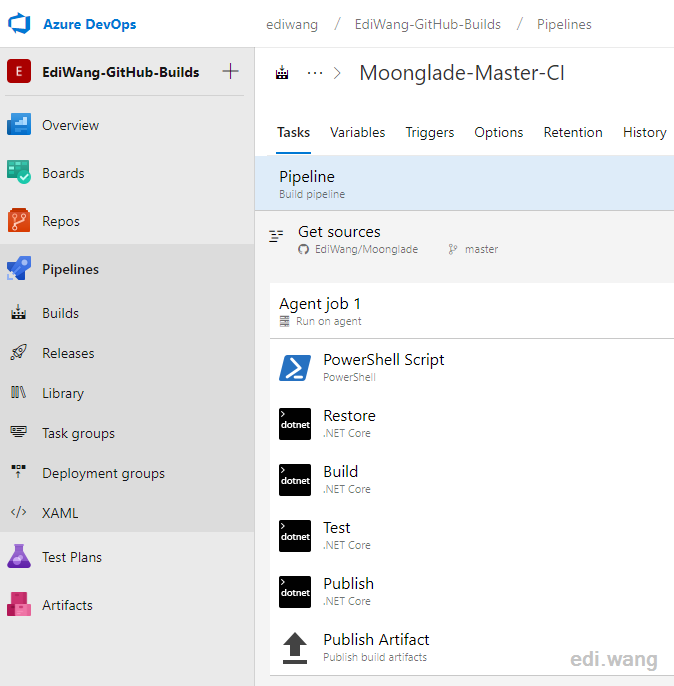Screen dimensions: 674x686
Task: Click the red E project avatar
Action: point(19,71)
